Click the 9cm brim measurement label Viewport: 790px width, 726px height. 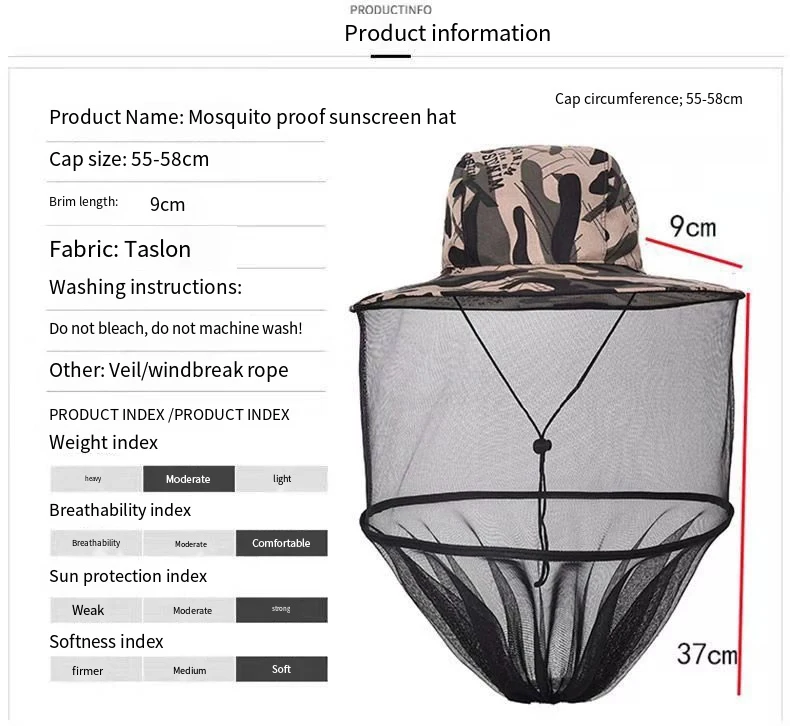(x=693, y=226)
